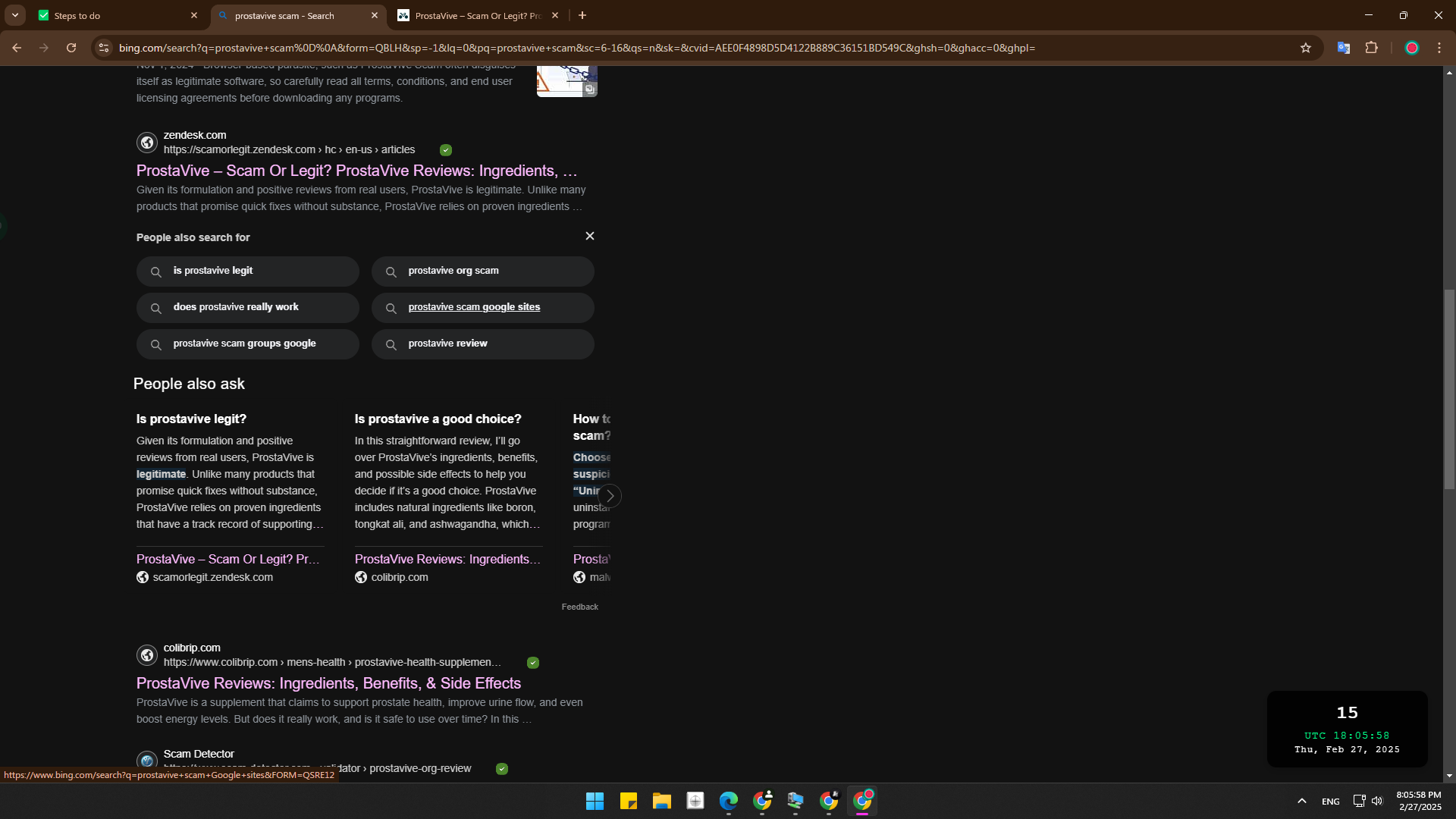
Task: Open the ProstaVive – Scam Or Legit zendesk result
Action: [x=356, y=171]
